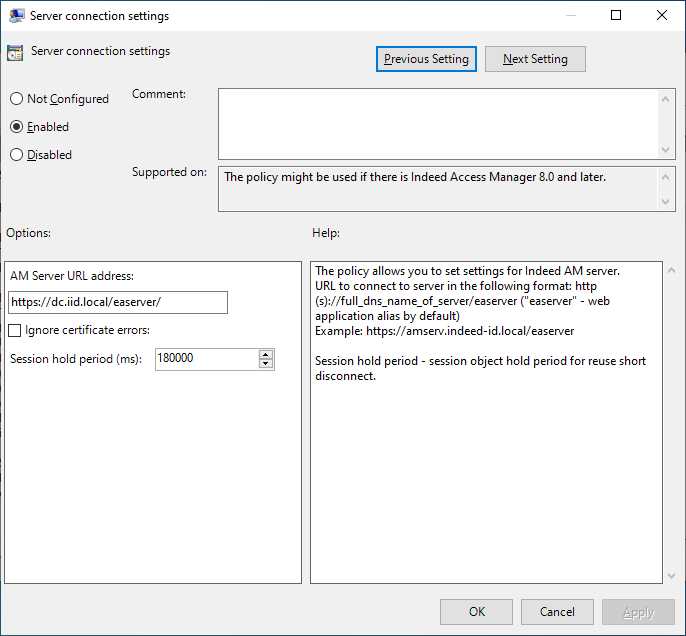Cancel the server connection dialog
The height and width of the screenshot is (636, 686).
(557, 612)
